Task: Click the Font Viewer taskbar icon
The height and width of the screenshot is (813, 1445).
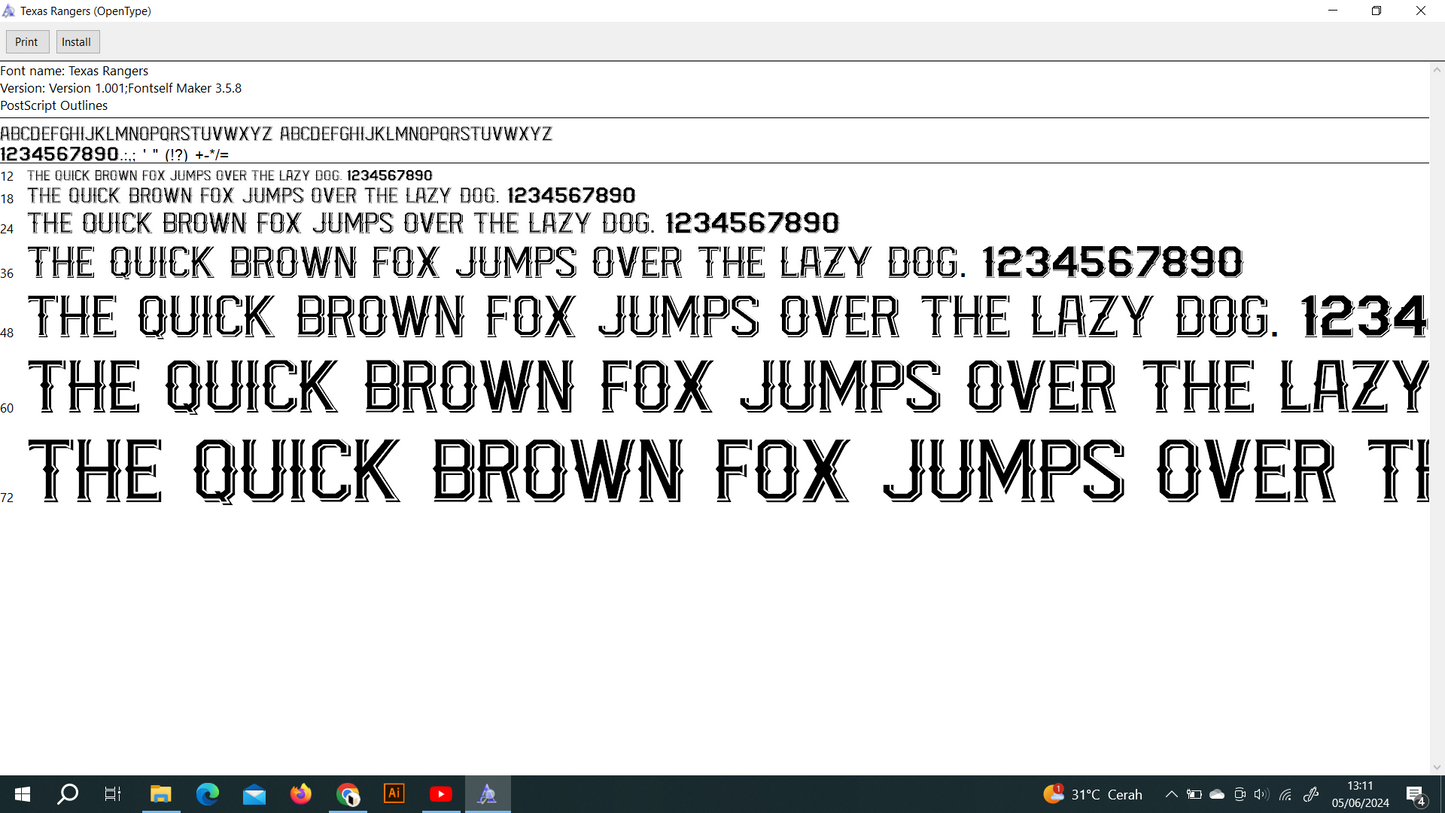Action: (487, 794)
